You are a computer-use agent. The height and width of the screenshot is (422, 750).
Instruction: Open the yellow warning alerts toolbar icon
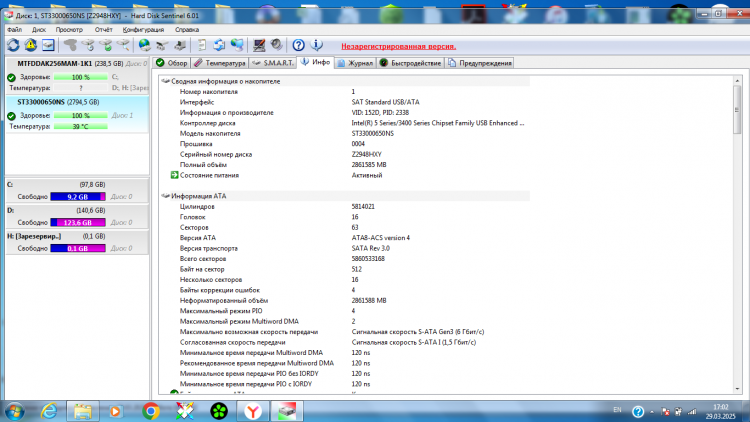(31, 45)
